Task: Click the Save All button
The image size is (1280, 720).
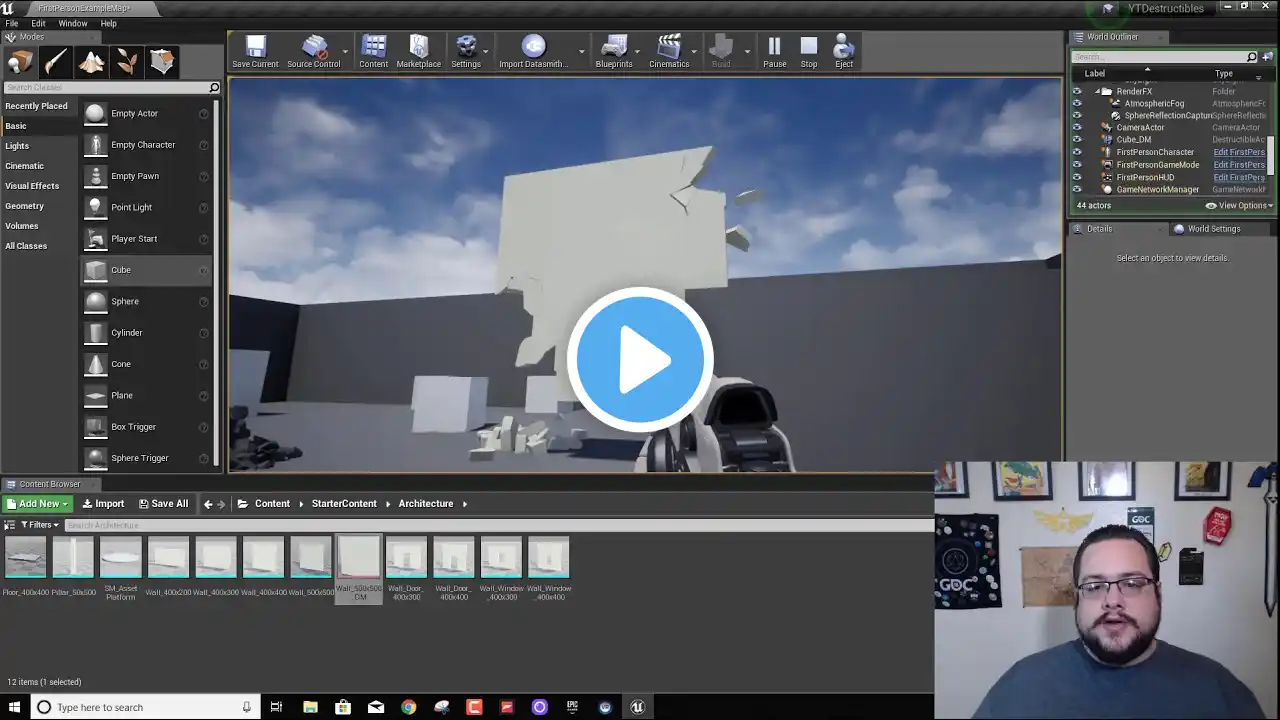Action: tap(164, 504)
